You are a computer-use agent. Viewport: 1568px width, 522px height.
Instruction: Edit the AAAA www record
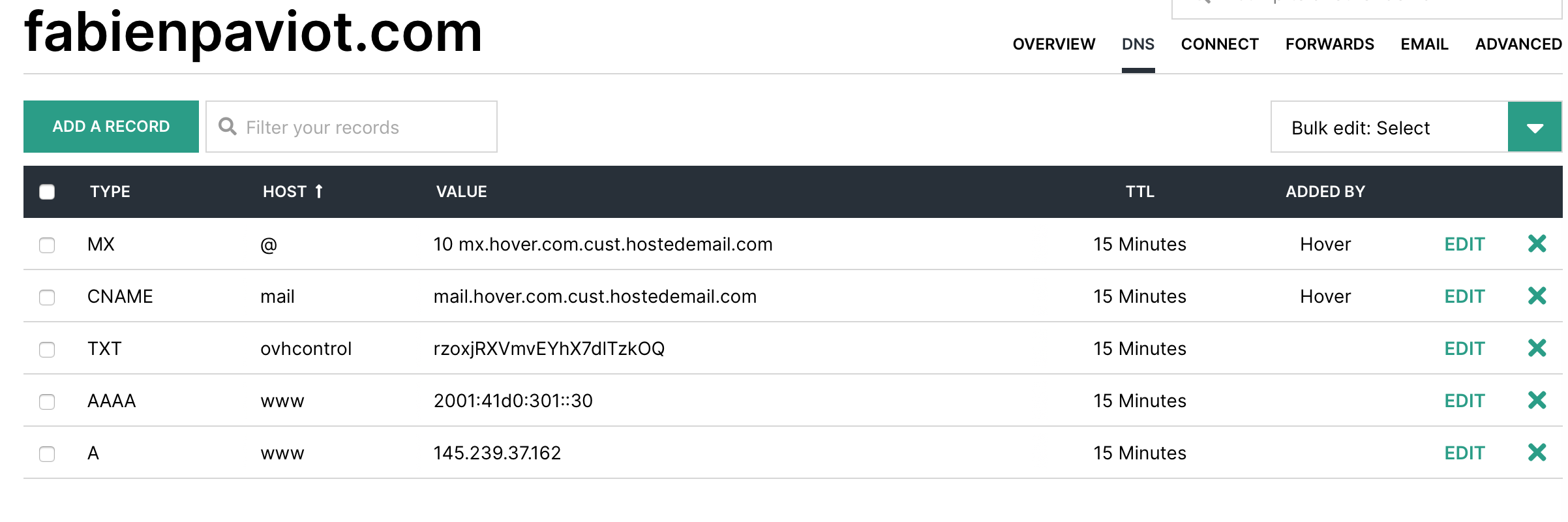pyautogui.click(x=1464, y=401)
